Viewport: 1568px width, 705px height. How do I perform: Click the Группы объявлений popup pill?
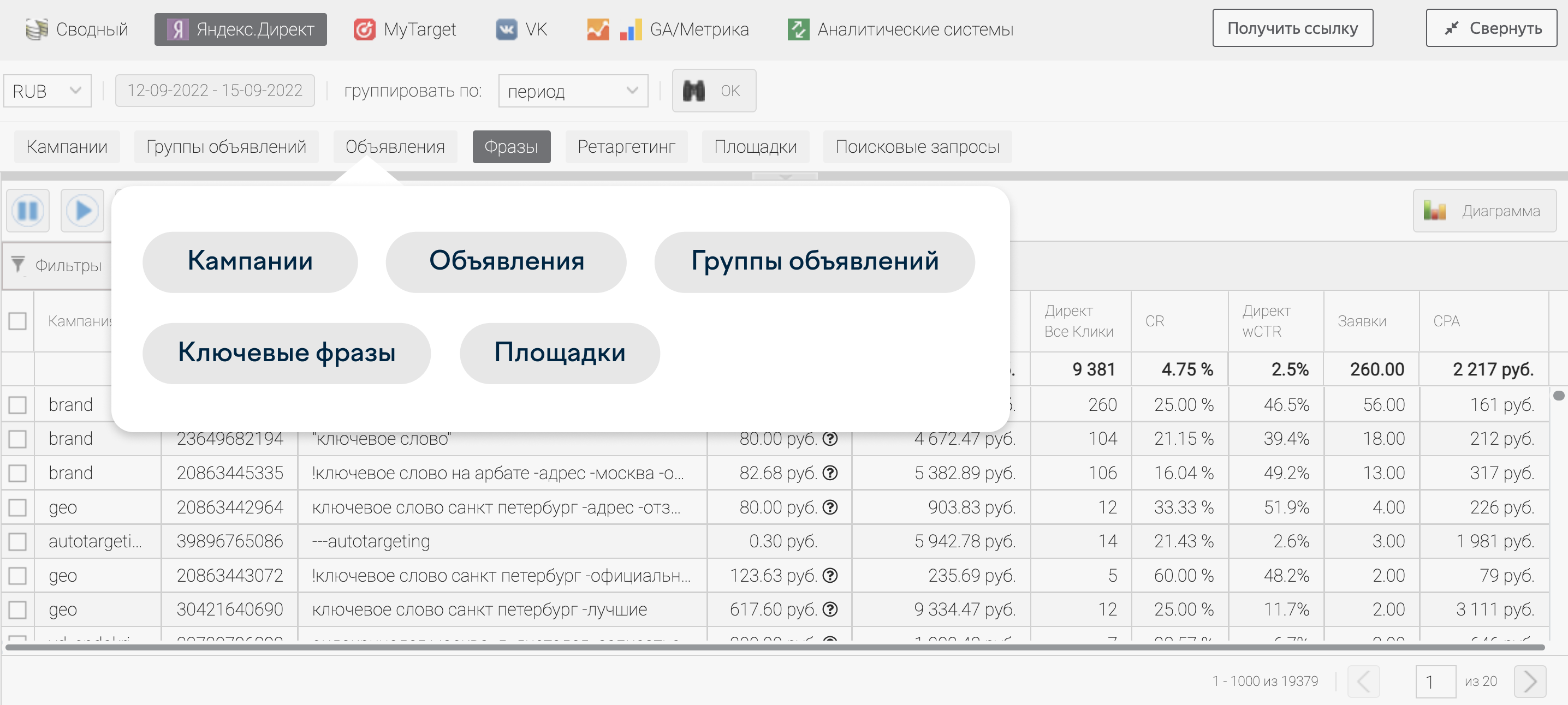(815, 262)
